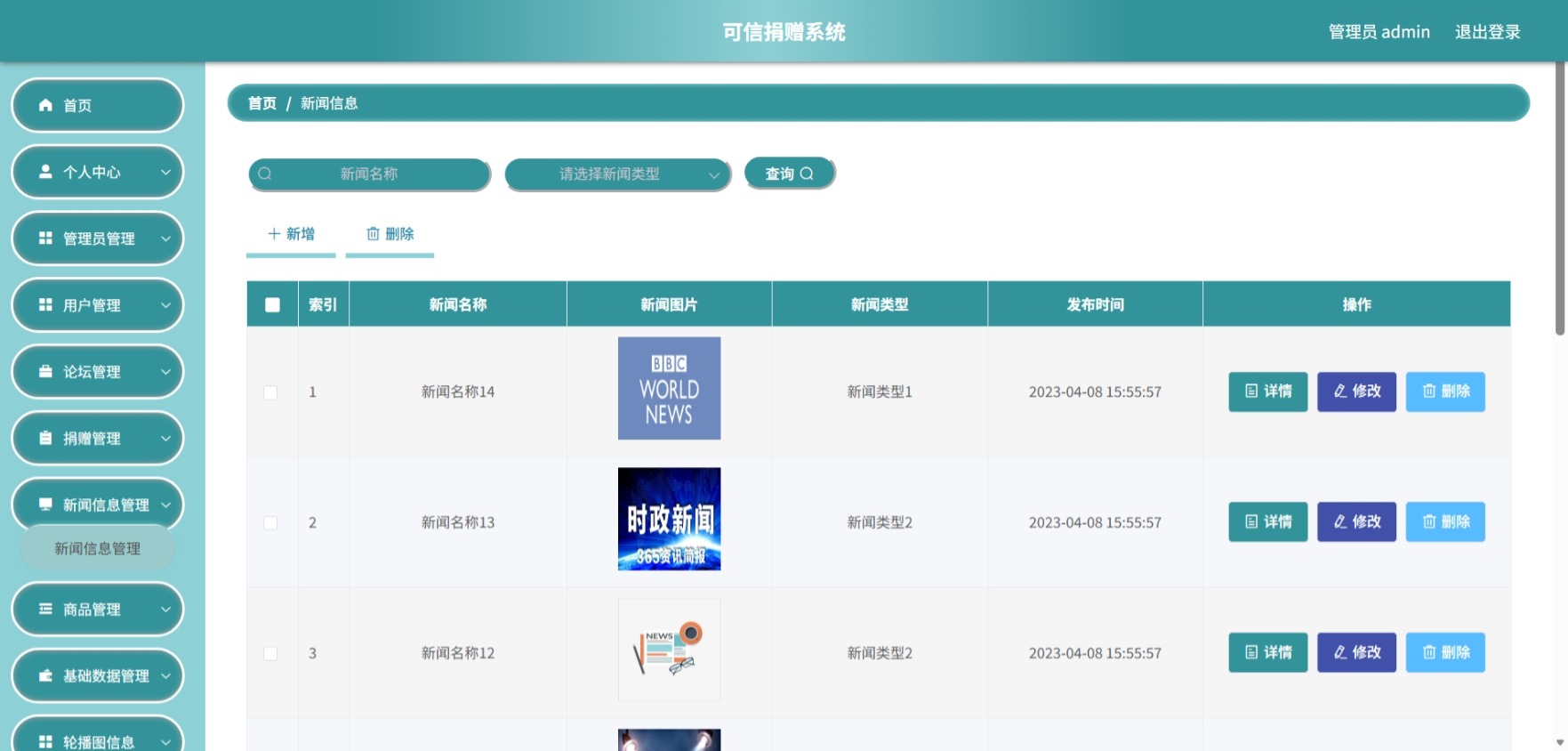The height and width of the screenshot is (751, 1568).
Task: Click the trash icon on 新闻名称13 删除 button
Action: [x=1429, y=521]
